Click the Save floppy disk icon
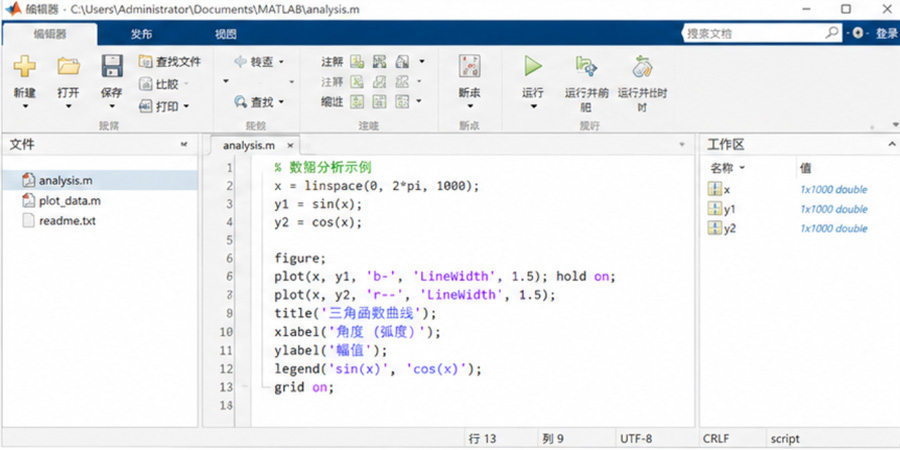This screenshot has width=900, height=450. pyautogui.click(x=112, y=66)
